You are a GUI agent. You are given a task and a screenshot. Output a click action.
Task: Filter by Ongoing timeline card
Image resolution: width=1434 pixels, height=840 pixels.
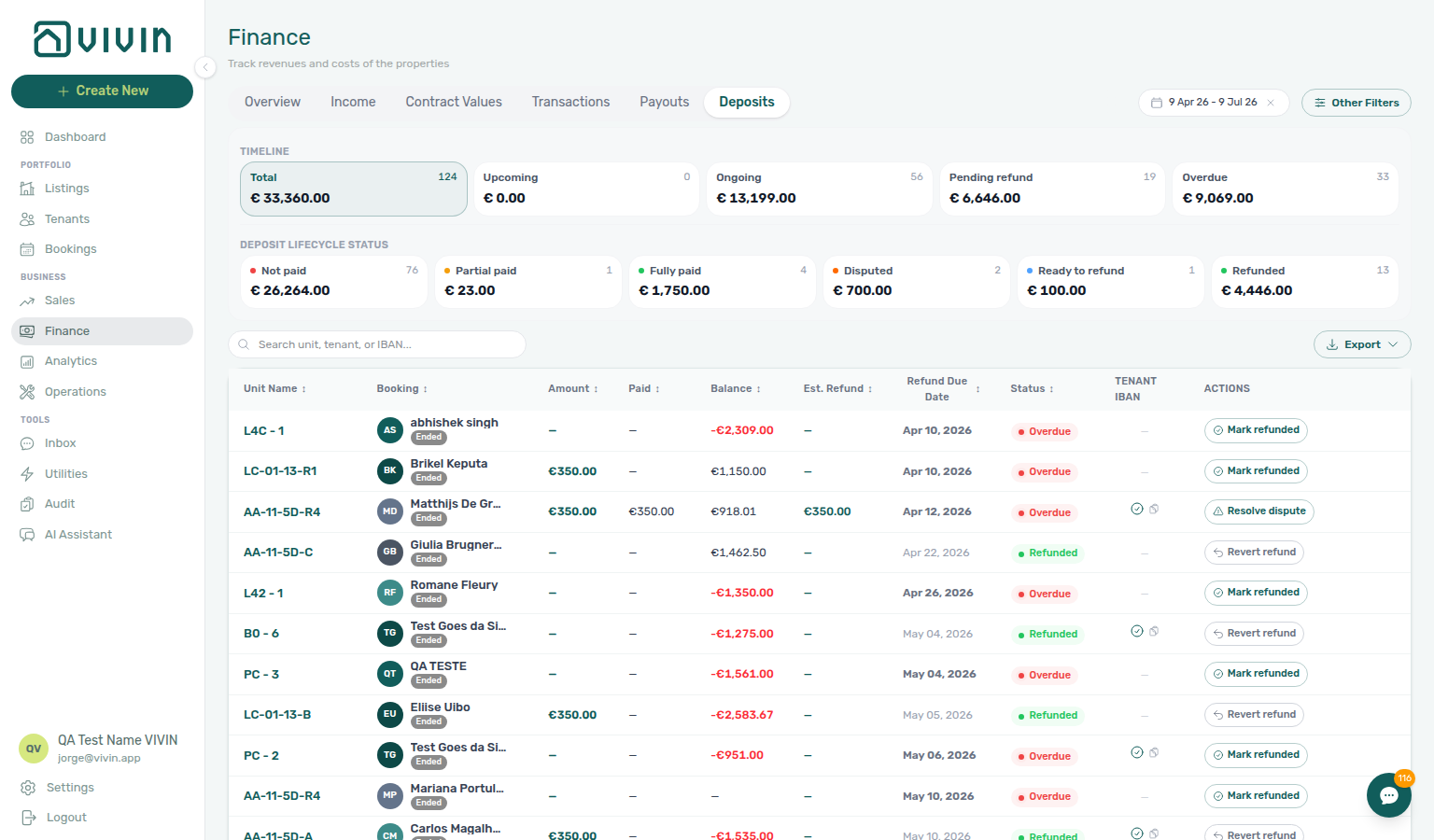(820, 189)
